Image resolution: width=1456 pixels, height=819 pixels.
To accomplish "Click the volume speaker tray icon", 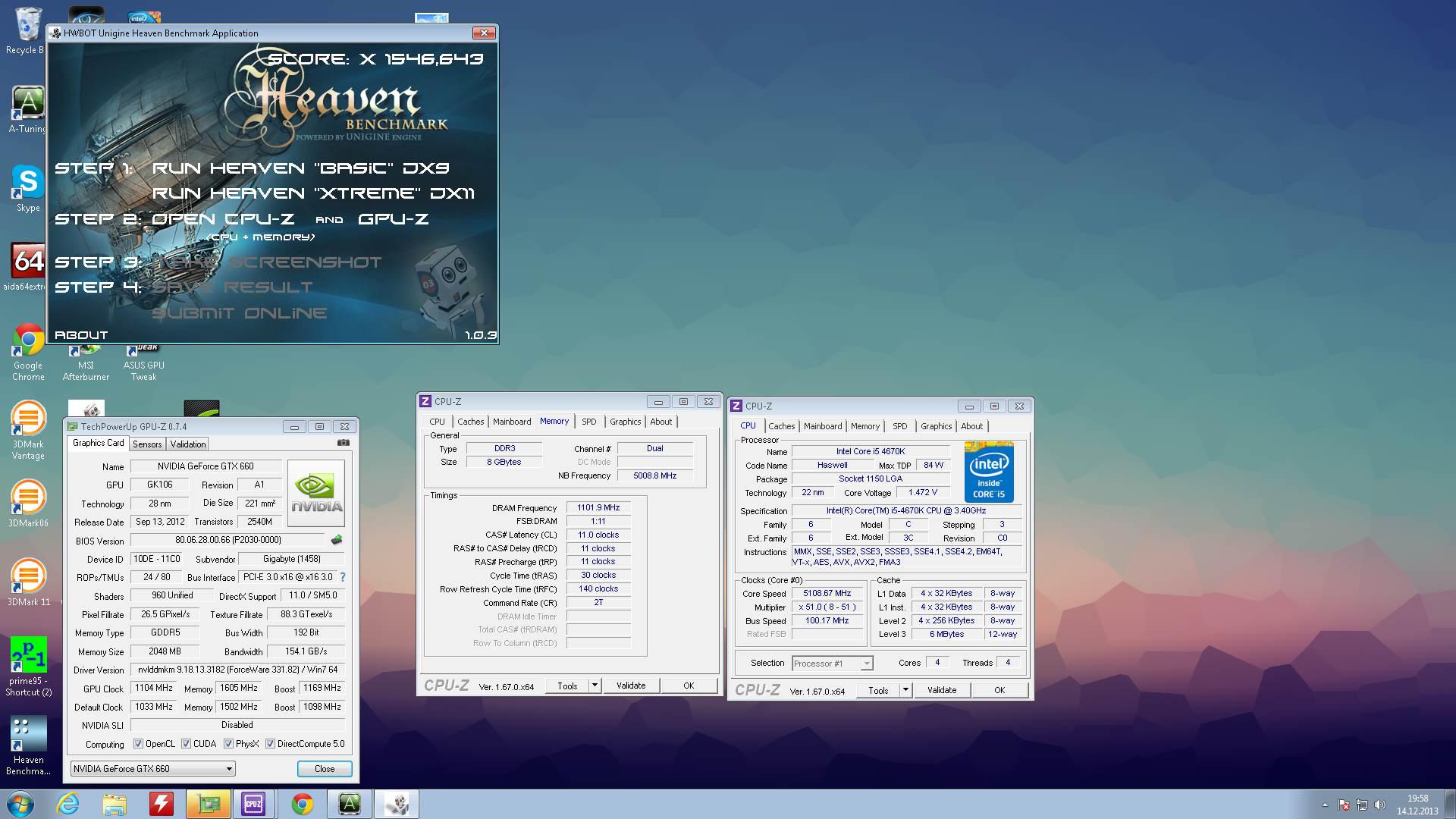I will pos(1380,805).
